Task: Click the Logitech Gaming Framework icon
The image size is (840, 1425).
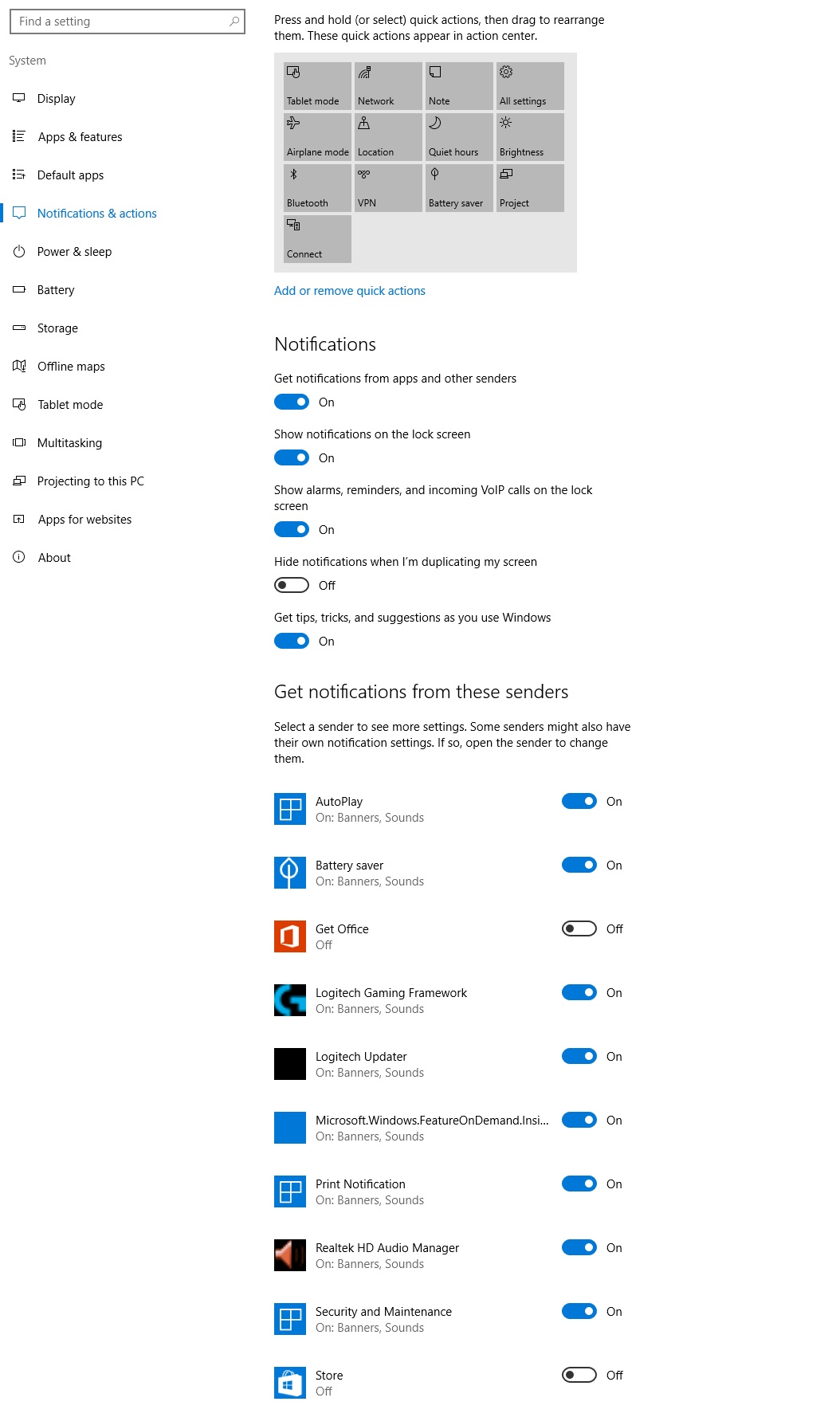Action: coord(290,1000)
